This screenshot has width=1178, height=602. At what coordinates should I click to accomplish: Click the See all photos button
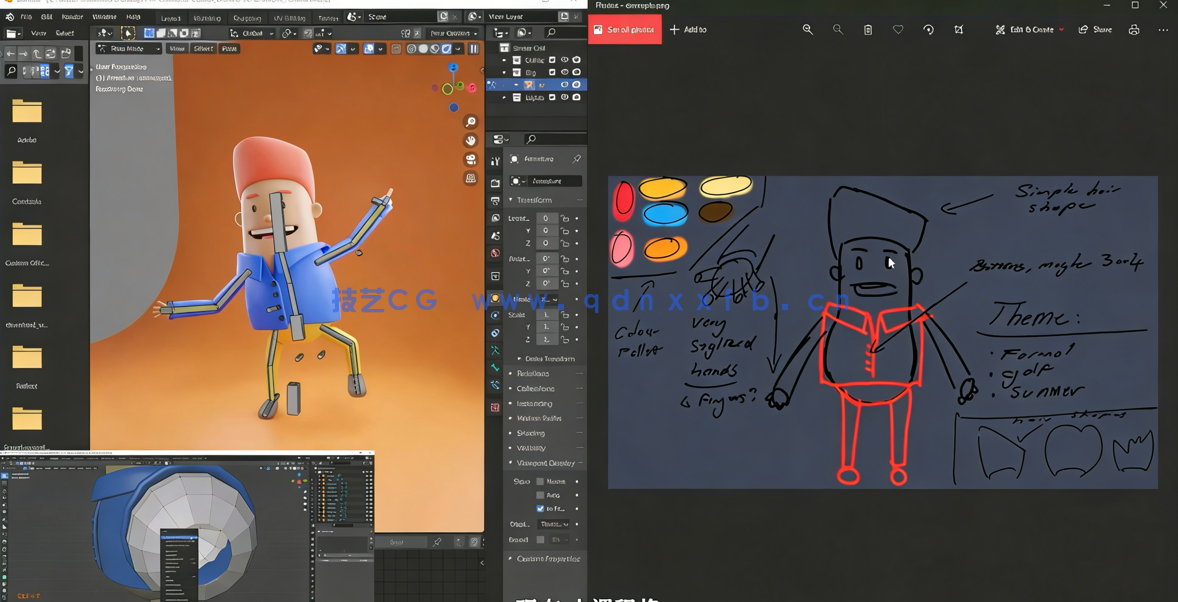point(624,30)
